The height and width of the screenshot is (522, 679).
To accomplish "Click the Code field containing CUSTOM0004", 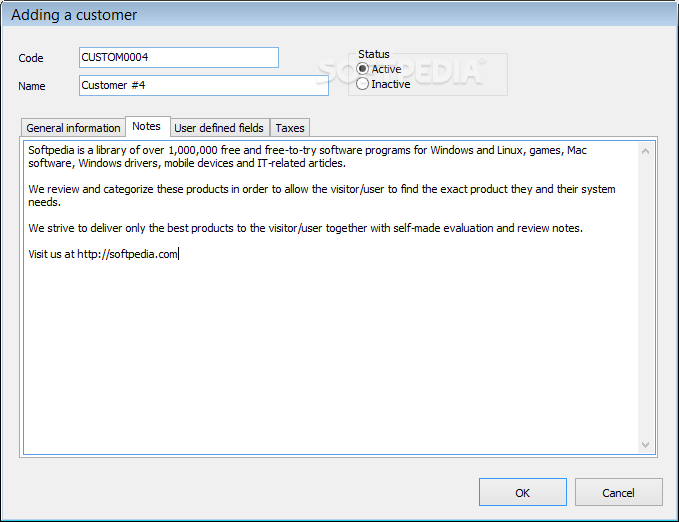I will [x=178, y=57].
